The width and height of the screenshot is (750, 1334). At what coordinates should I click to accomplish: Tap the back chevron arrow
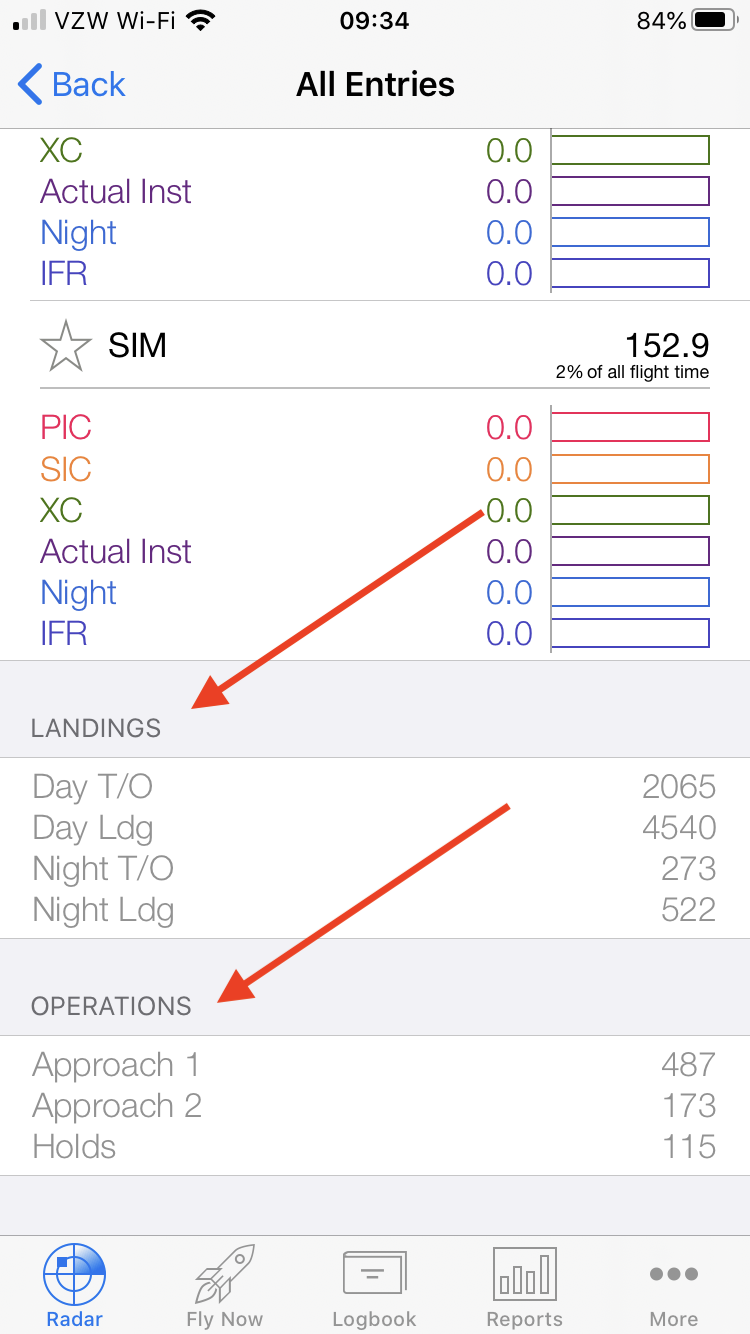tap(30, 84)
